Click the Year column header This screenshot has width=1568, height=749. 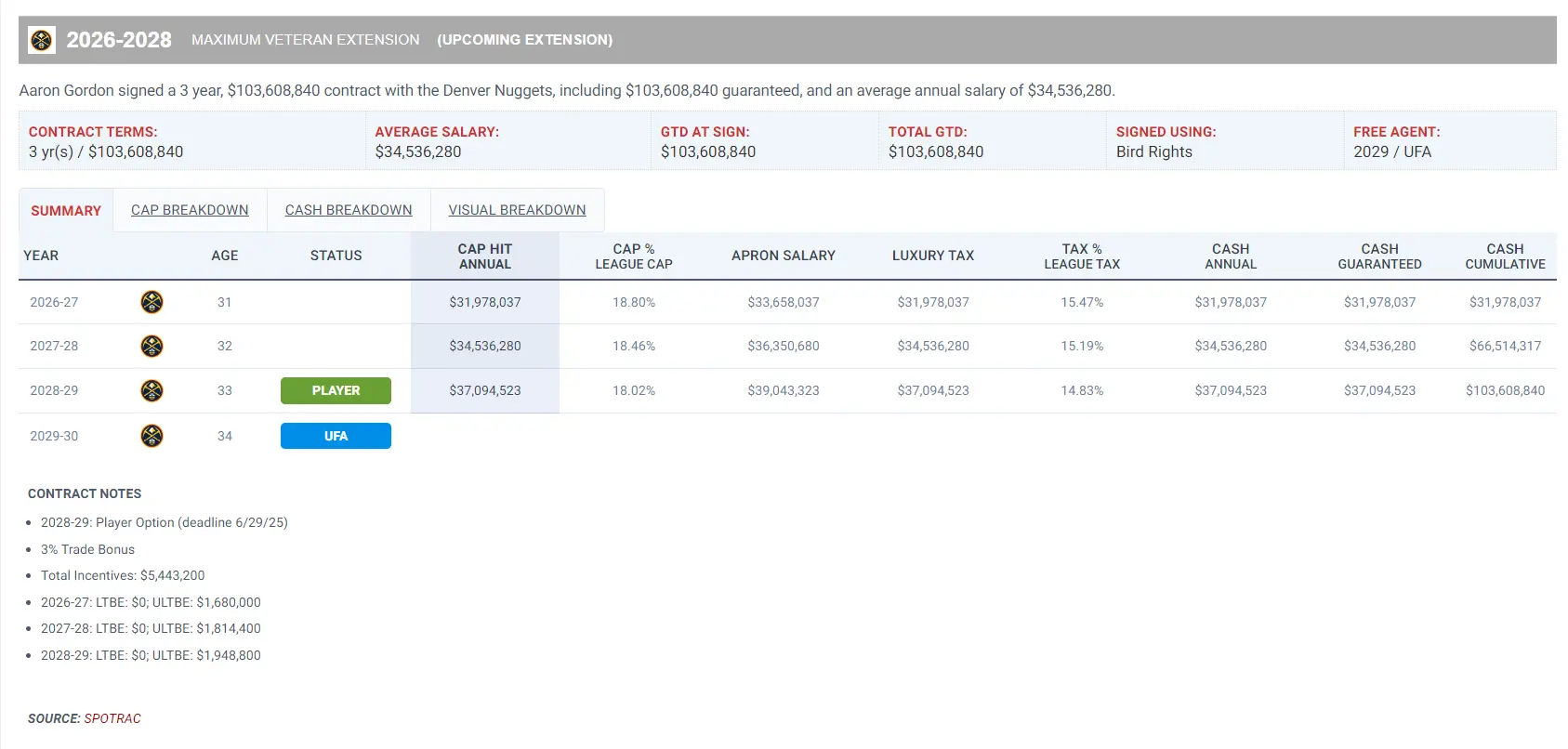(41, 256)
